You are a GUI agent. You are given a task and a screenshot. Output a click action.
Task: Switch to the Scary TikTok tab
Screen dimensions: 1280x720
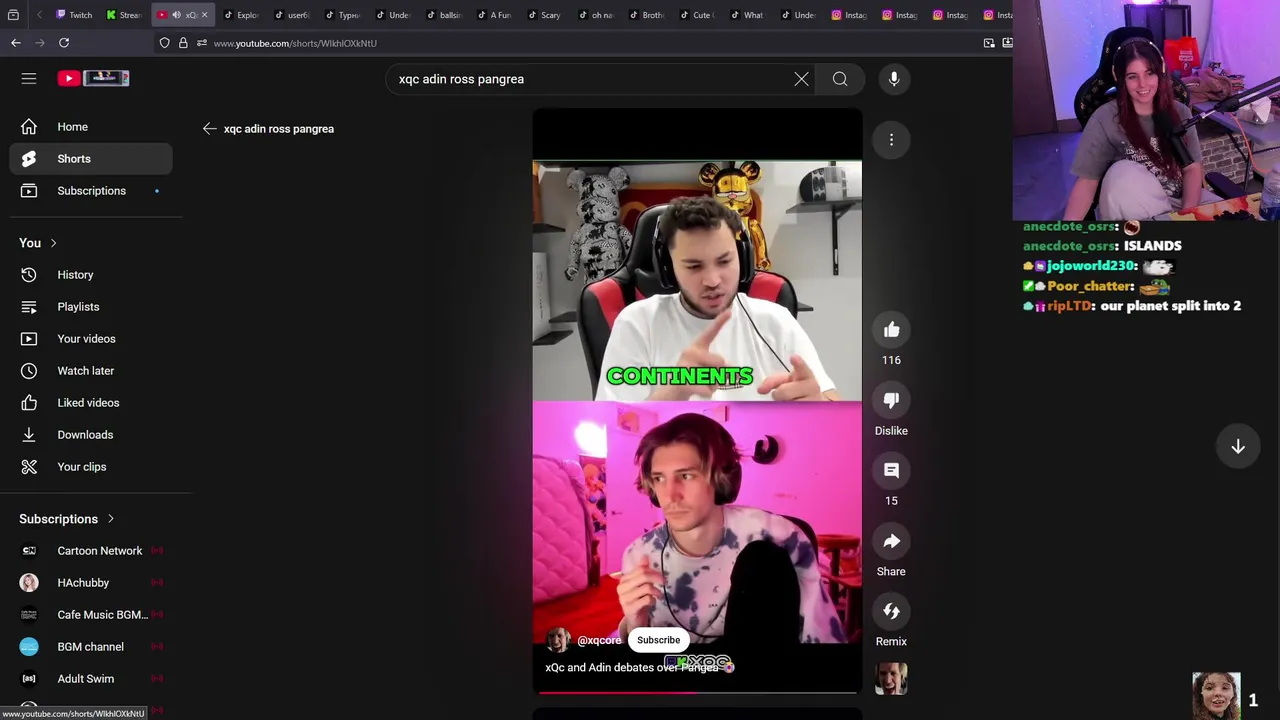(544, 15)
